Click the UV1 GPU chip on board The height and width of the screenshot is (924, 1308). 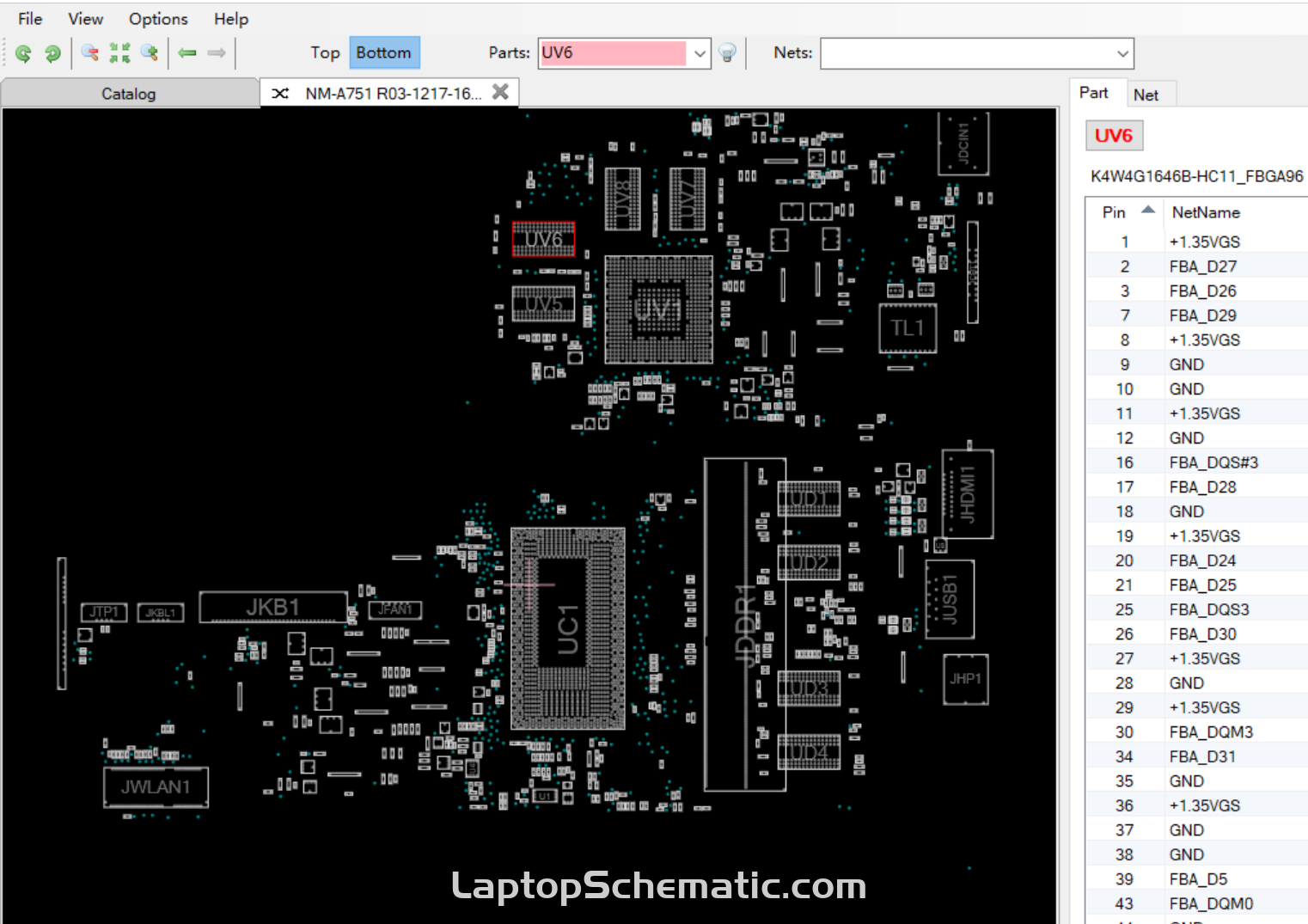click(x=658, y=309)
